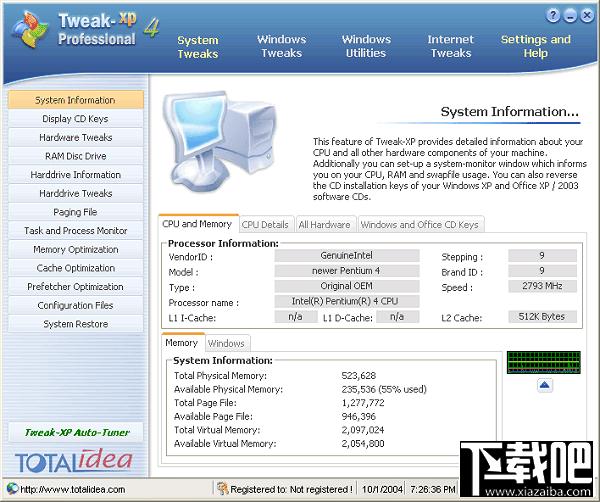Image resolution: width=600 pixels, height=502 pixels.
Task: Click the computer illustration image
Action: tap(220, 142)
